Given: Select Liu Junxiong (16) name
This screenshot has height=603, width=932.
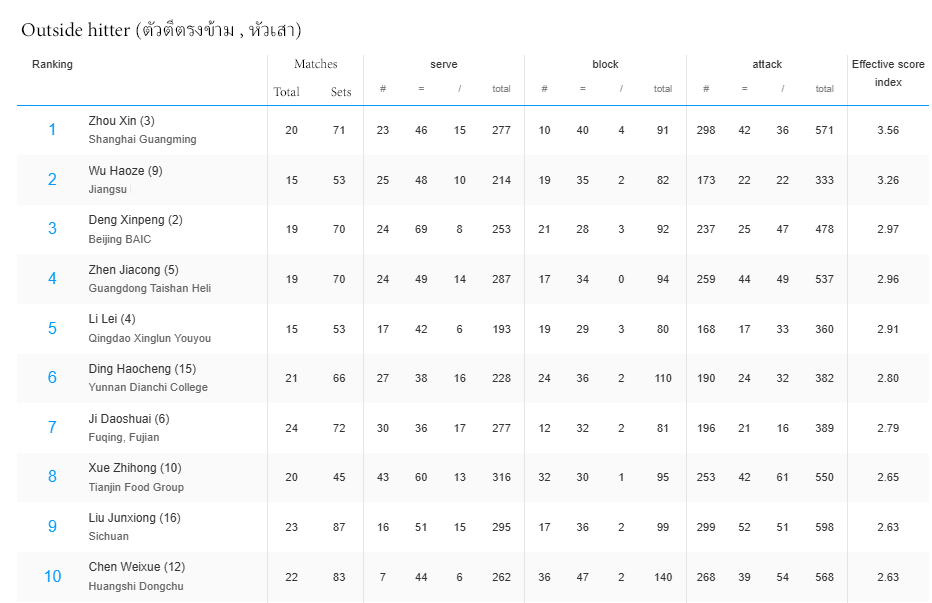Looking at the screenshot, I should coord(134,518).
